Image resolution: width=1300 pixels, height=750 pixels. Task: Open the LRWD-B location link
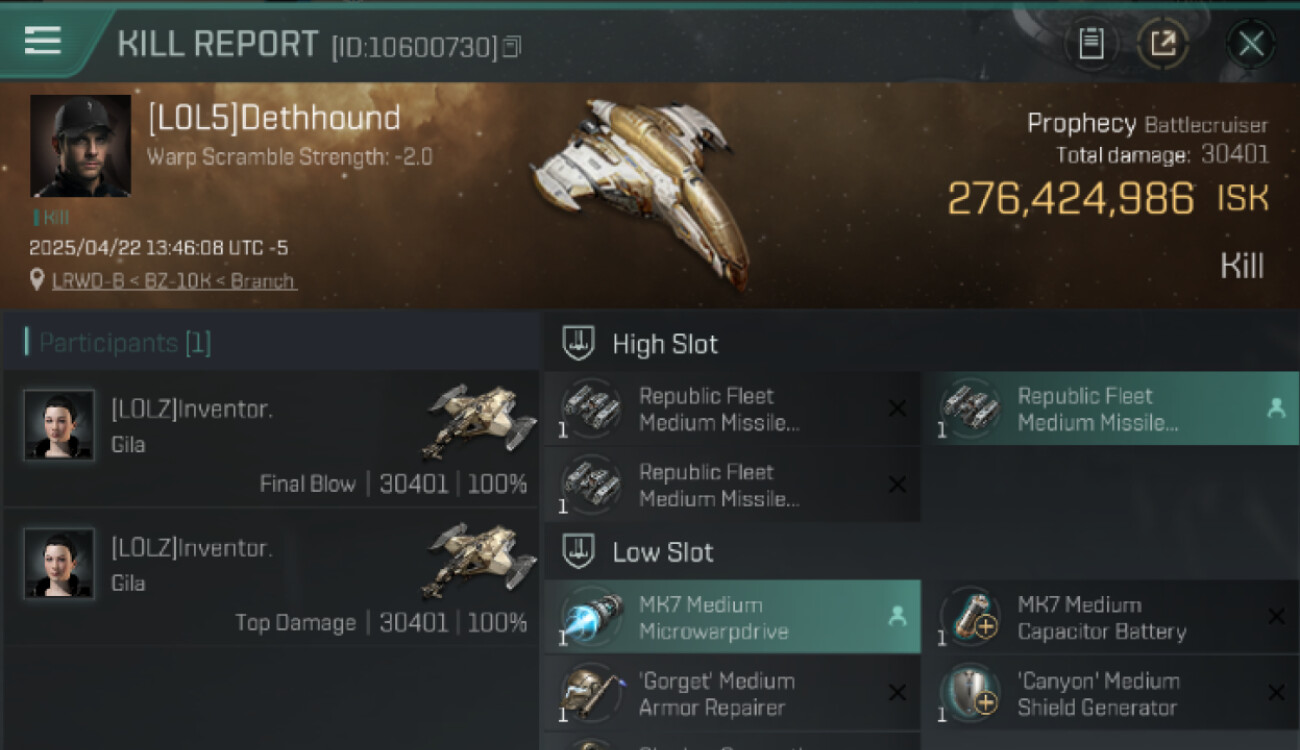click(x=174, y=281)
